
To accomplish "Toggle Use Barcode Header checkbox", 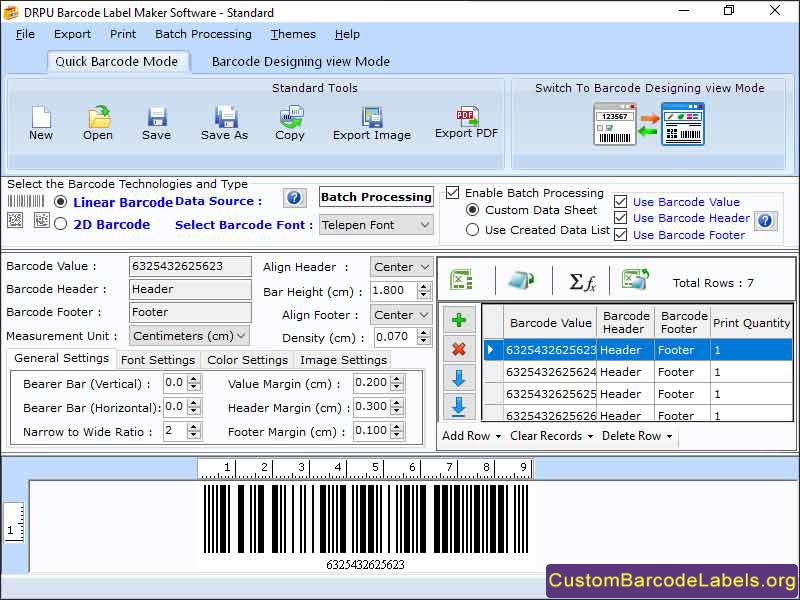I will tap(620, 218).
